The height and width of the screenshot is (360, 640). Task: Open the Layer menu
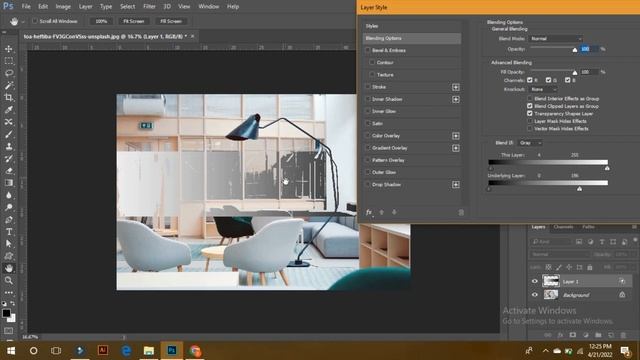click(85, 7)
